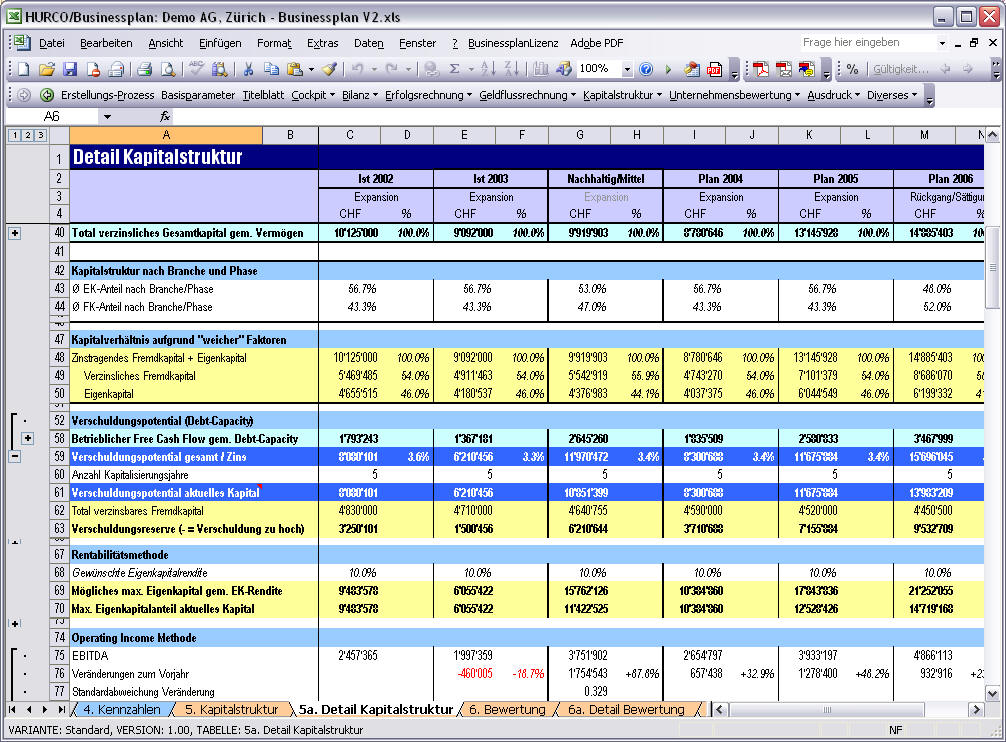Open the Cockpit dropdown menu

pos(313,96)
